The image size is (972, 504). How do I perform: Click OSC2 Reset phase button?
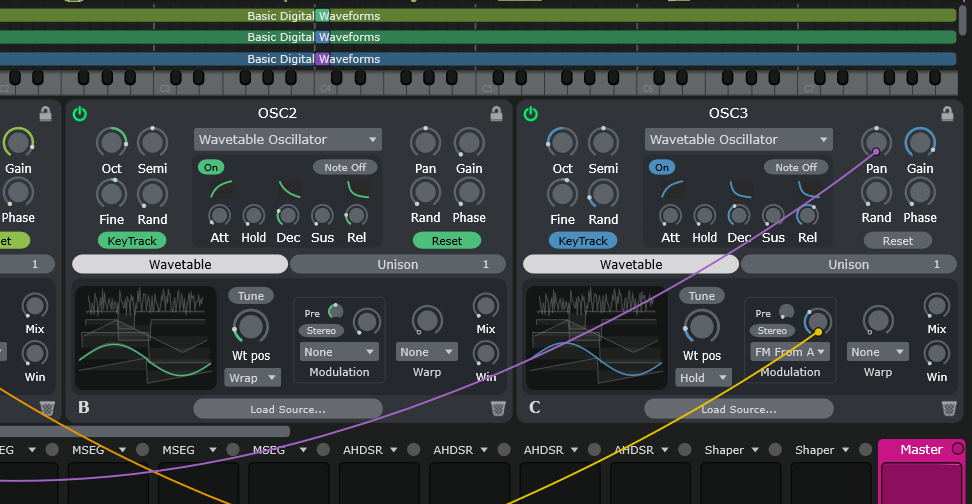tap(447, 241)
